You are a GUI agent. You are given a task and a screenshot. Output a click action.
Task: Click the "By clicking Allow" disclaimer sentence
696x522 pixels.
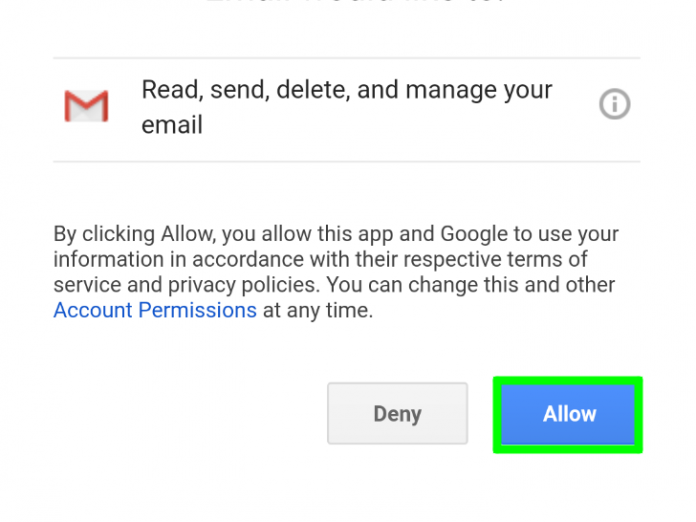pyautogui.click(x=135, y=235)
